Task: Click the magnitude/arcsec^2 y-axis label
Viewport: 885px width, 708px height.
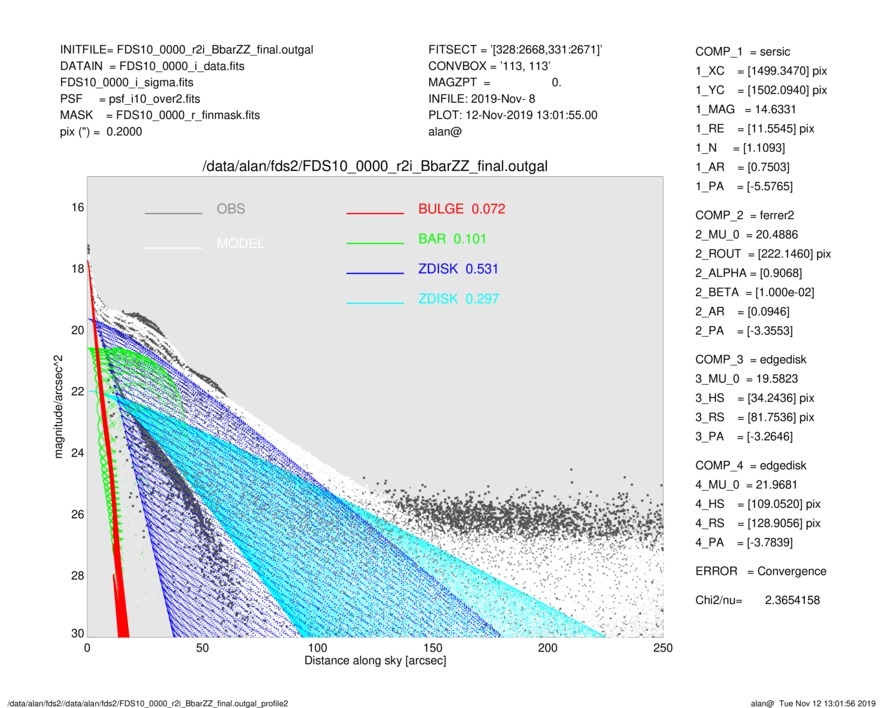Action: [59, 407]
